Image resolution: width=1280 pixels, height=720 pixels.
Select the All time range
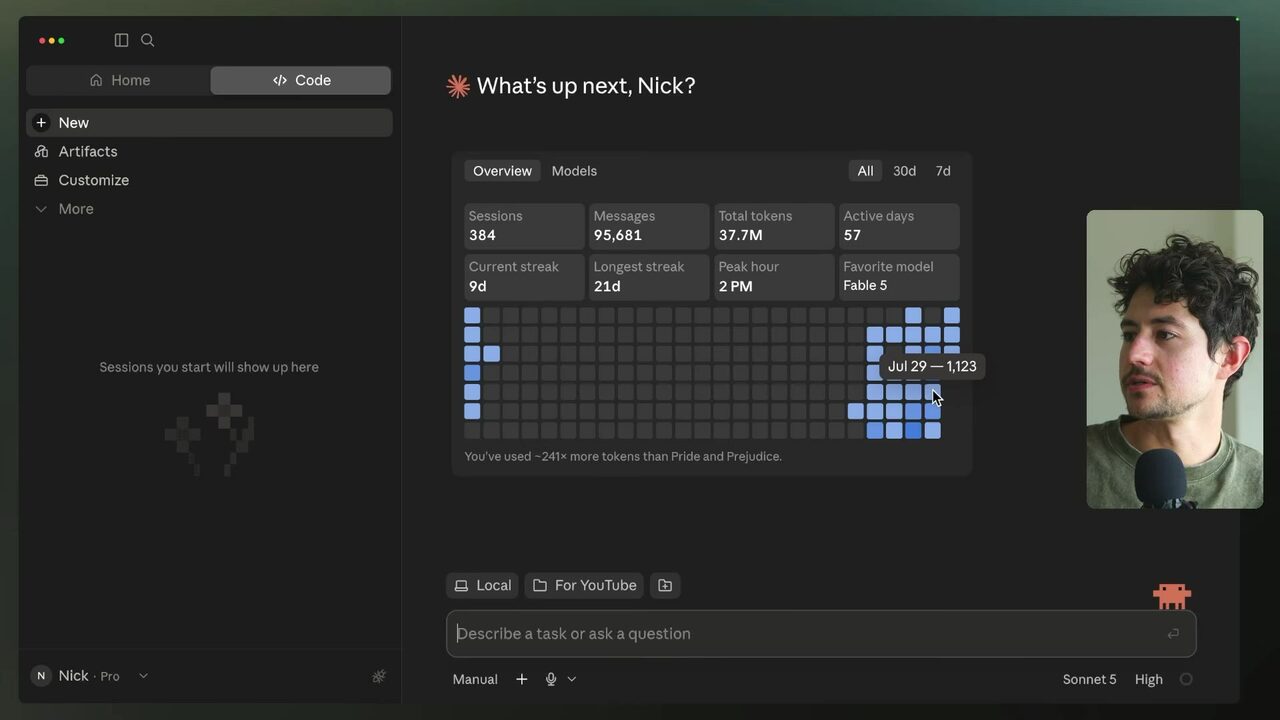click(x=865, y=171)
